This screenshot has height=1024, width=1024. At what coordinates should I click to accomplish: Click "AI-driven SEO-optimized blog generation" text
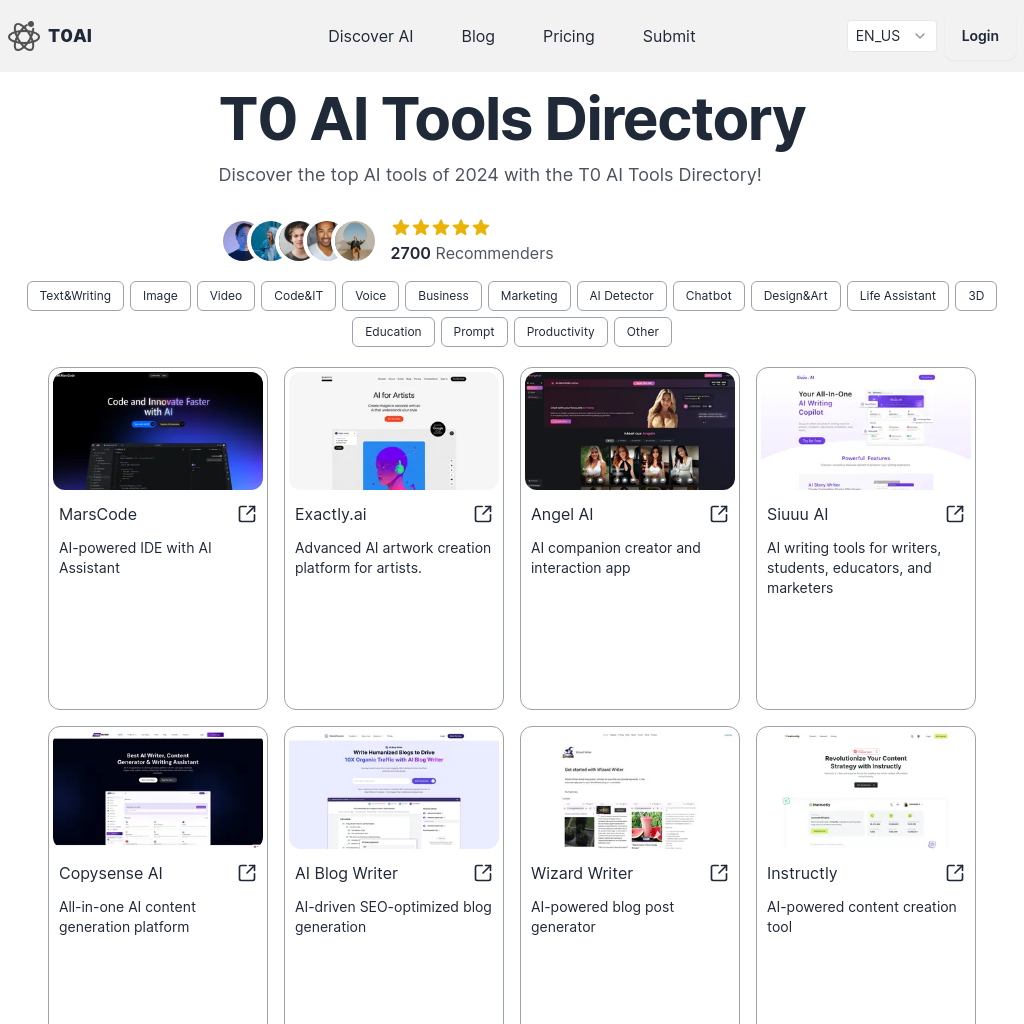(393, 917)
